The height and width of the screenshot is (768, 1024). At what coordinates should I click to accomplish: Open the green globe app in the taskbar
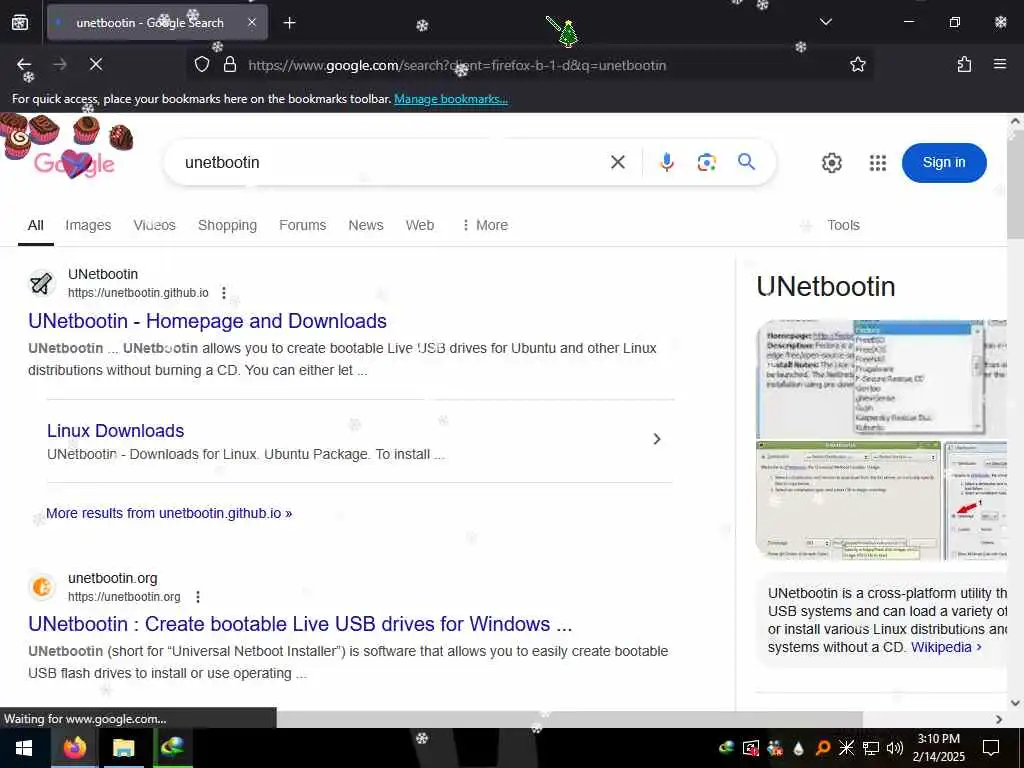(x=172, y=748)
